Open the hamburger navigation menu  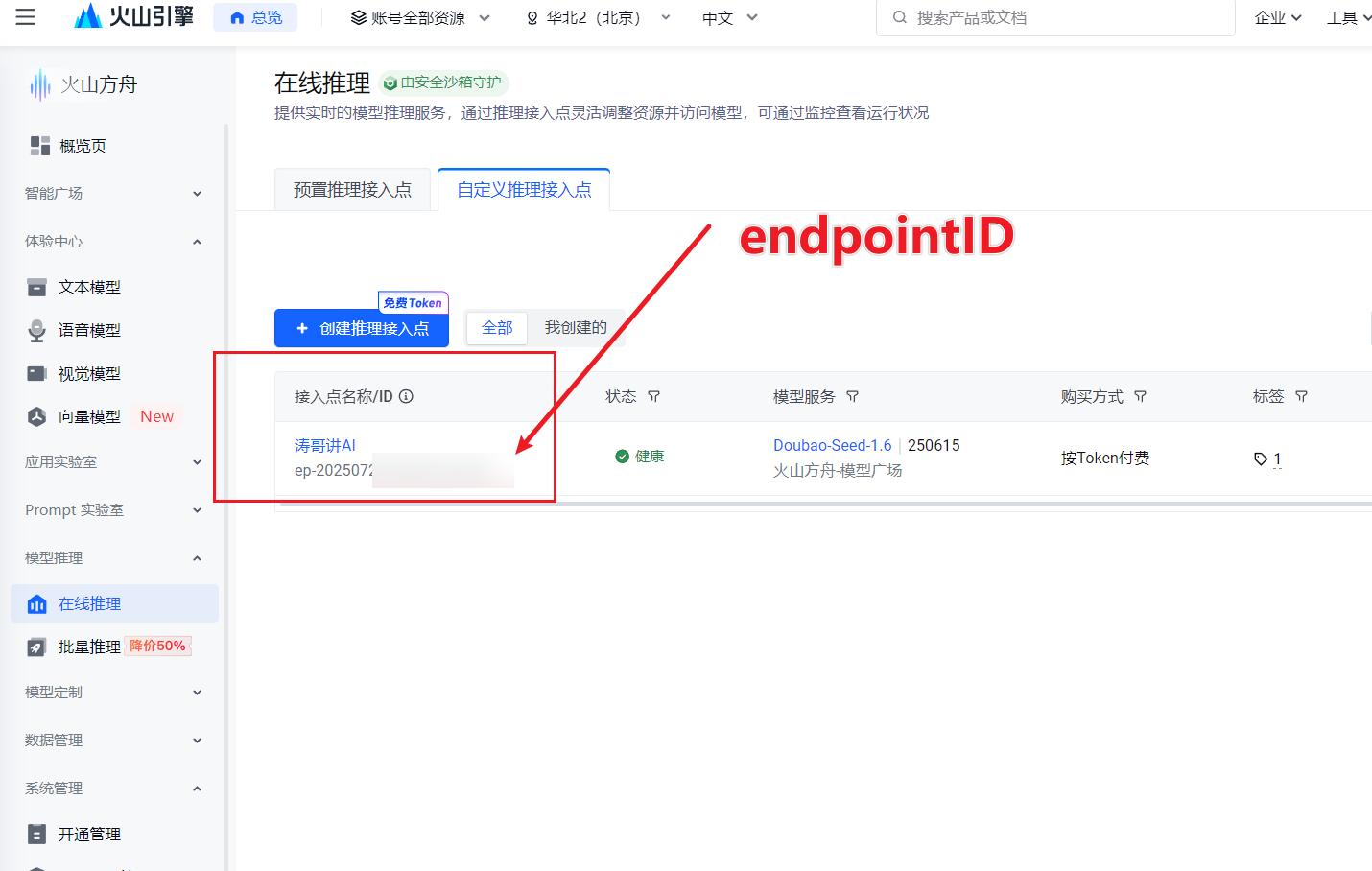(x=26, y=17)
